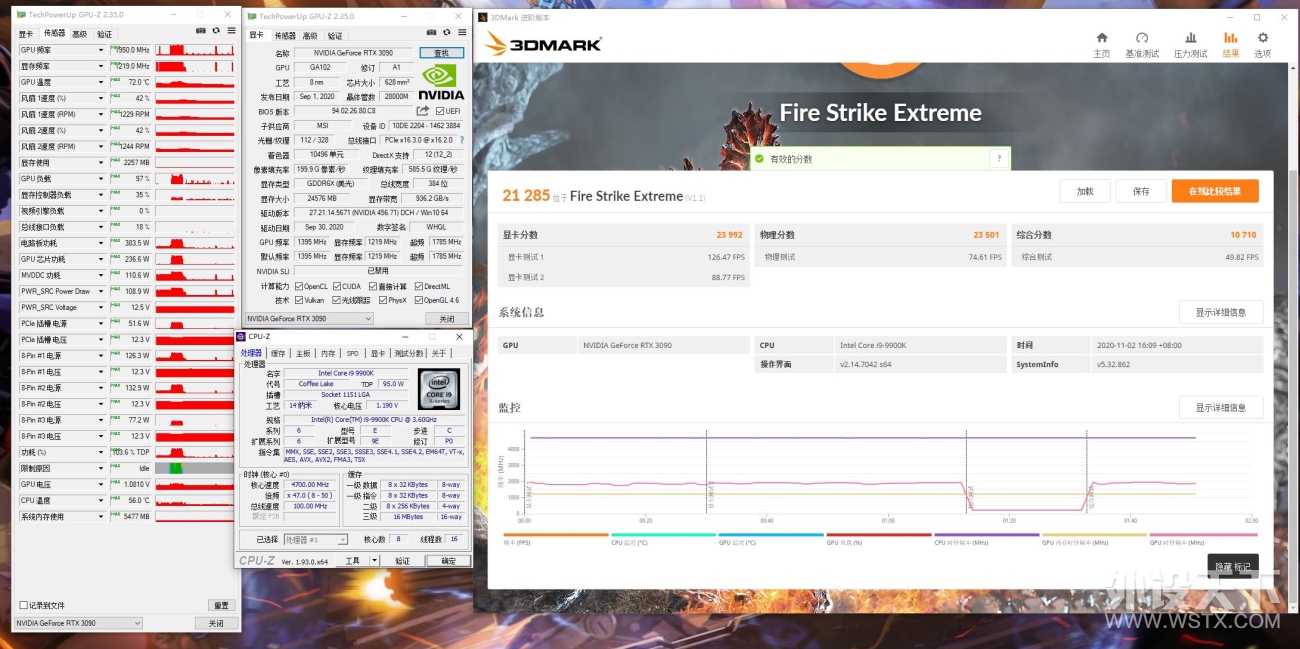Click camera icon in GPU-Z graphics card window

[x=433, y=33]
